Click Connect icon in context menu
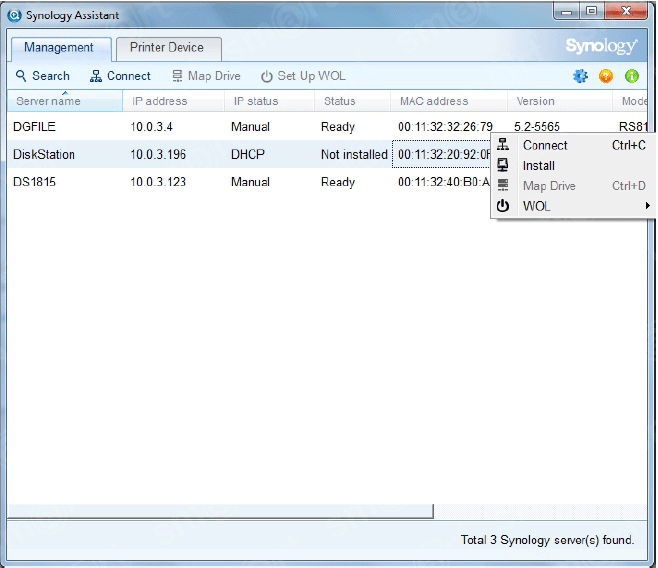This screenshot has height=568, width=658. point(503,145)
